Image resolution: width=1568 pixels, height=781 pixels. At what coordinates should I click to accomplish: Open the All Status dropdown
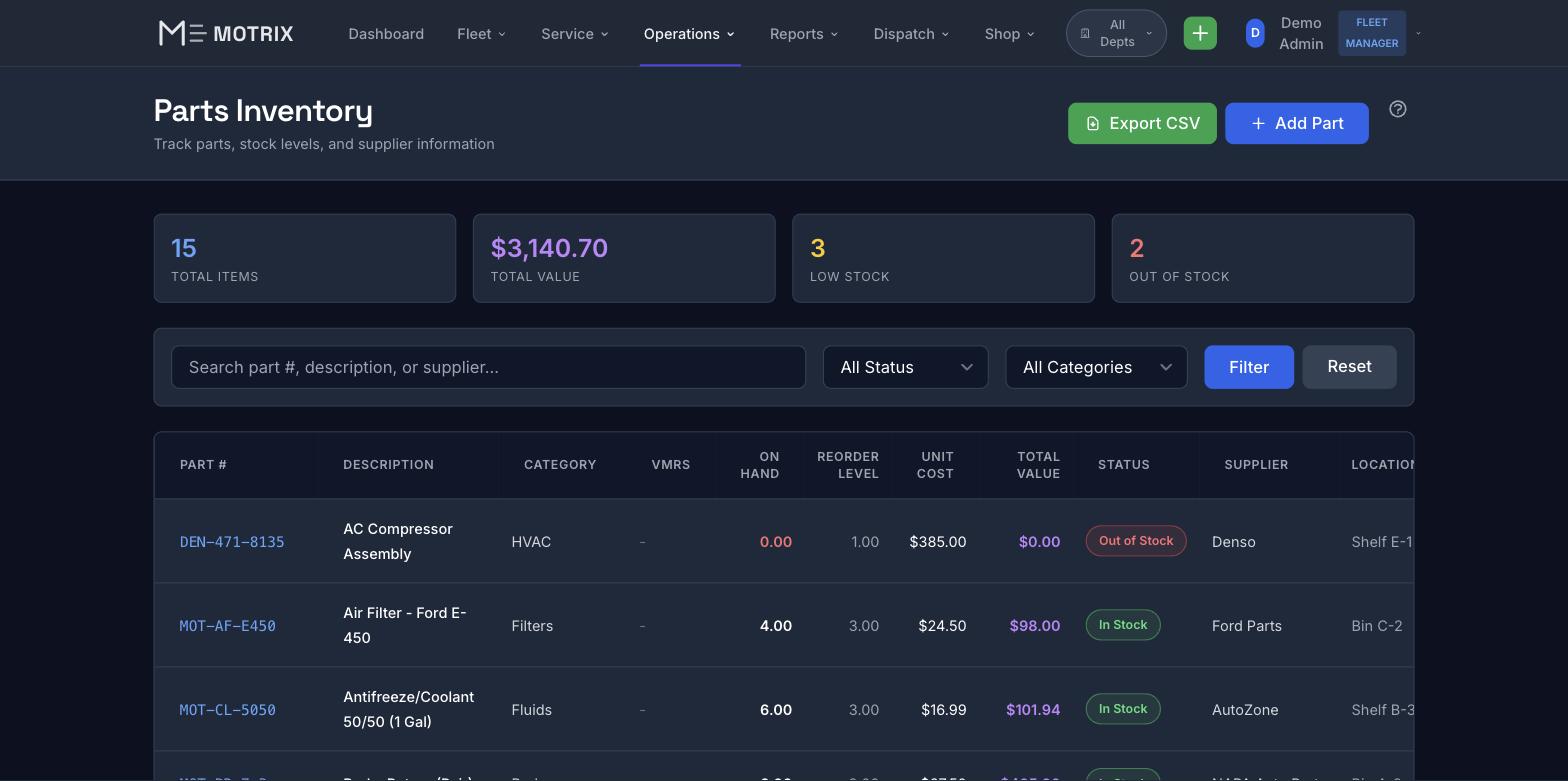tap(906, 367)
